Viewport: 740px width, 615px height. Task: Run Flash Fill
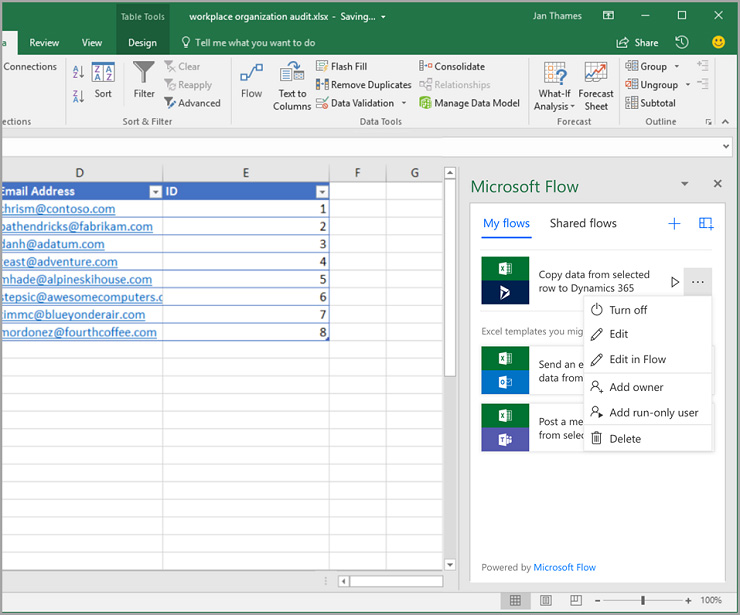click(341, 67)
